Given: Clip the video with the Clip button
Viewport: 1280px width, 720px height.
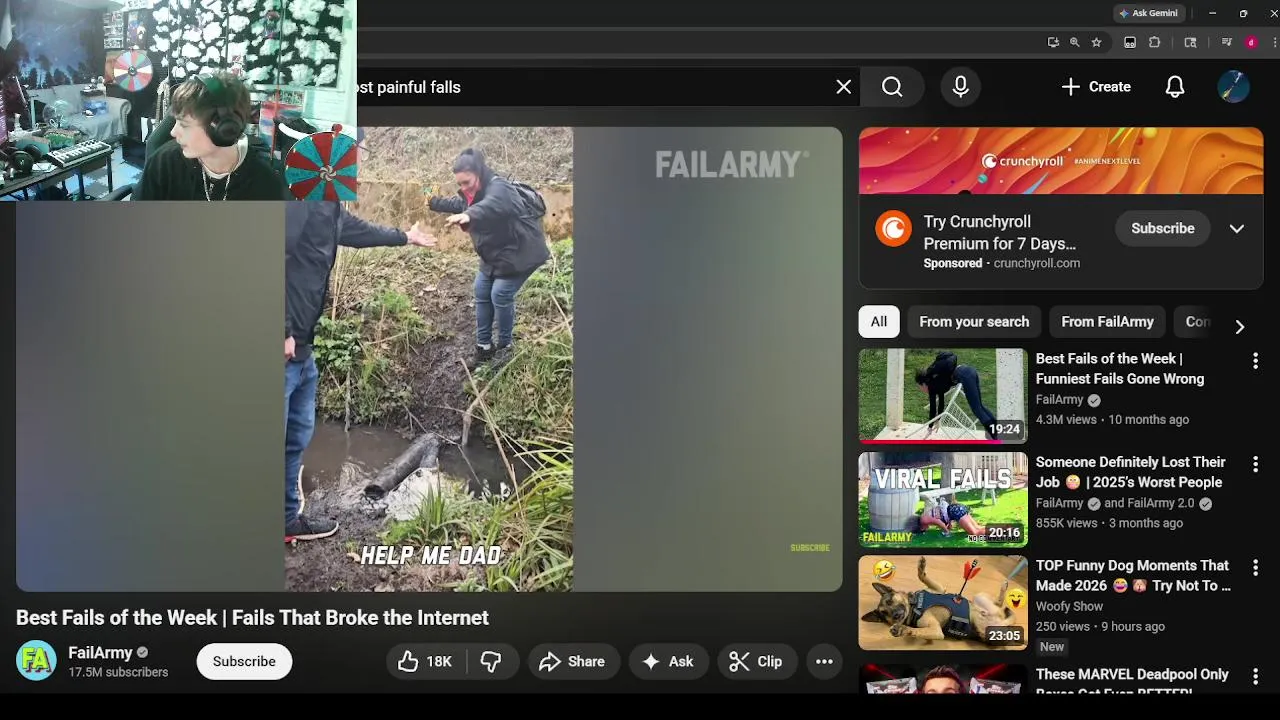Looking at the screenshot, I should coord(756,661).
